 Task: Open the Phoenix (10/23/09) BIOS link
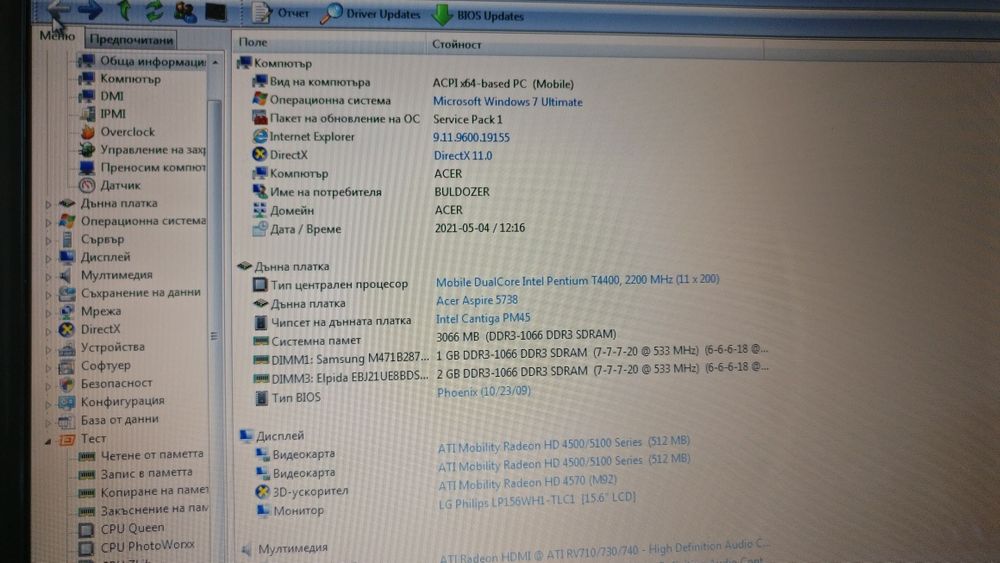tap(483, 391)
